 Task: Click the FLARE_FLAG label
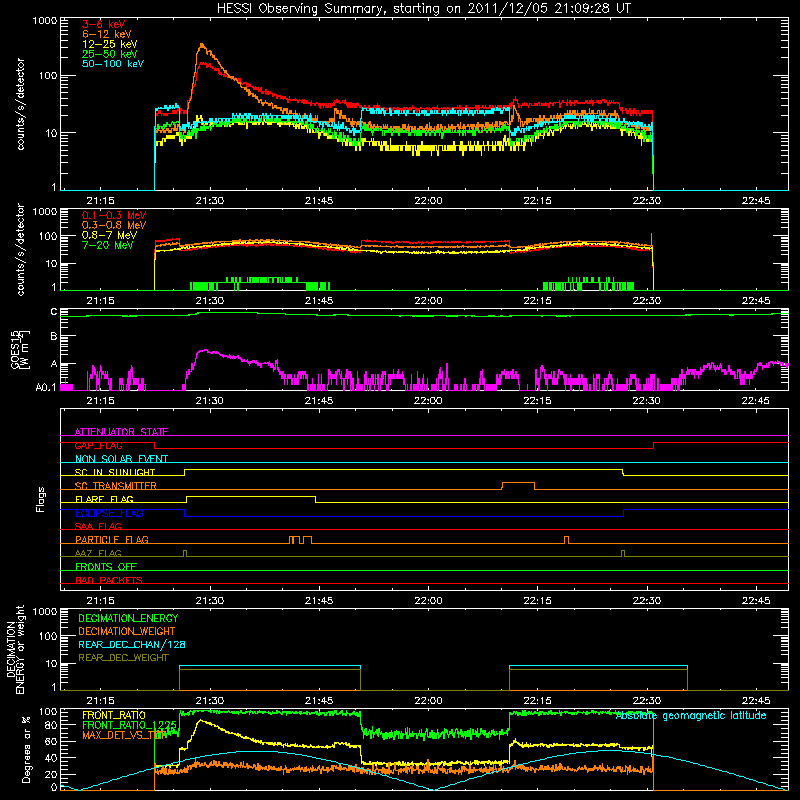tap(104, 499)
